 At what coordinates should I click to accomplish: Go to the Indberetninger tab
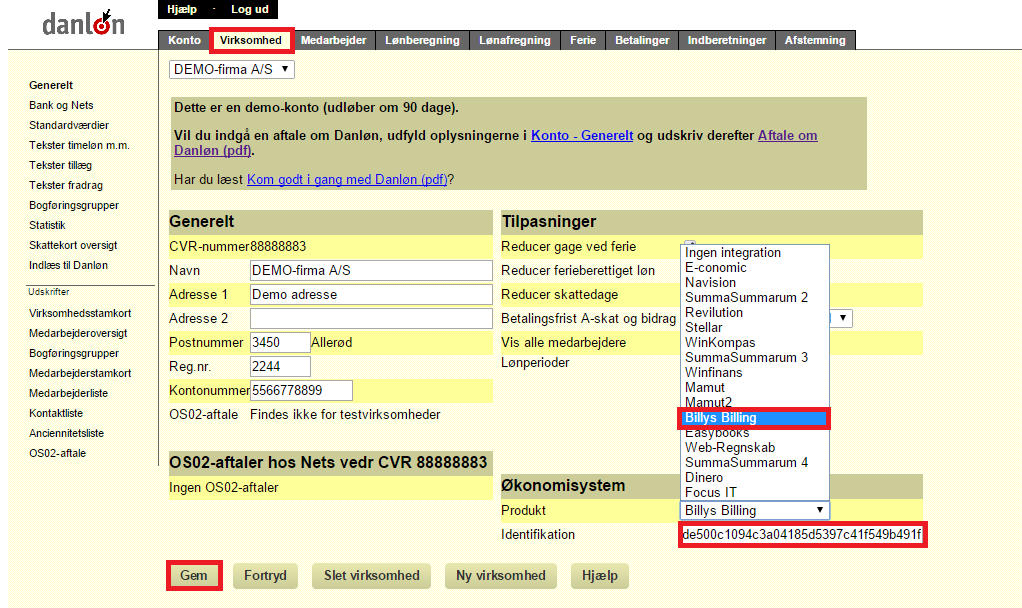pyautogui.click(x=727, y=40)
